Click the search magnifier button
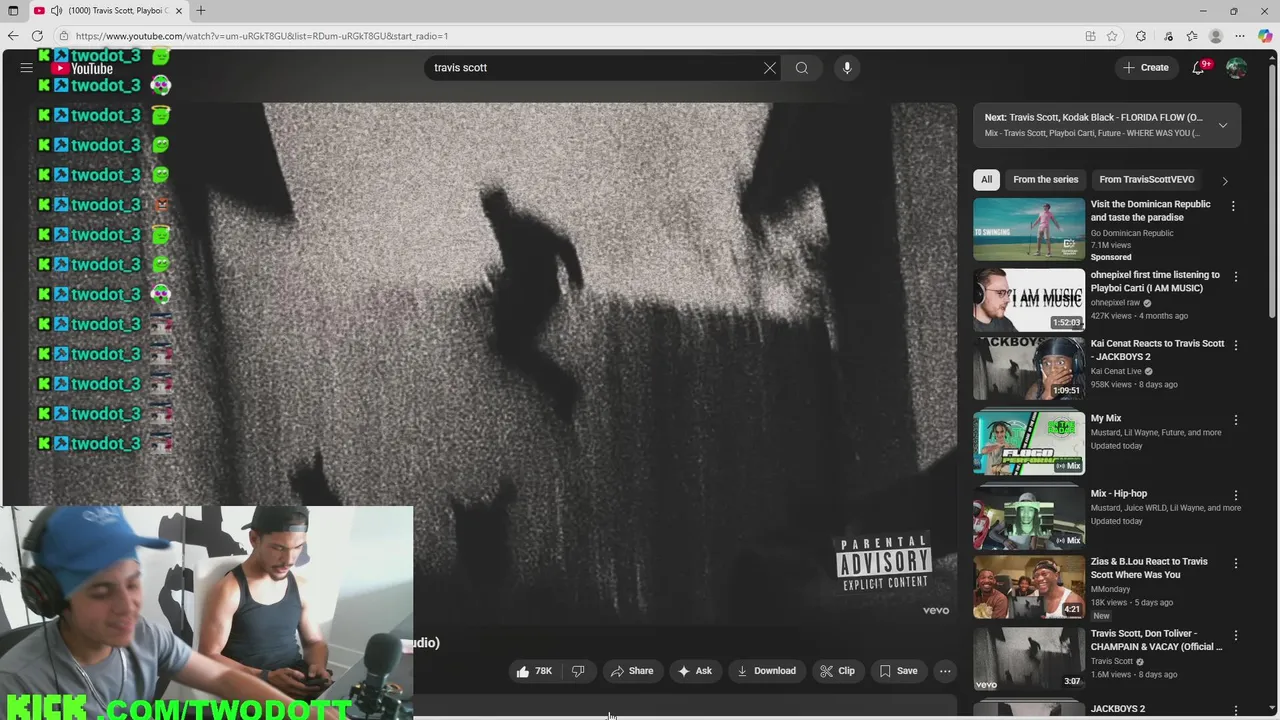This screenshot has width=1280, height=720. point(802,68)
